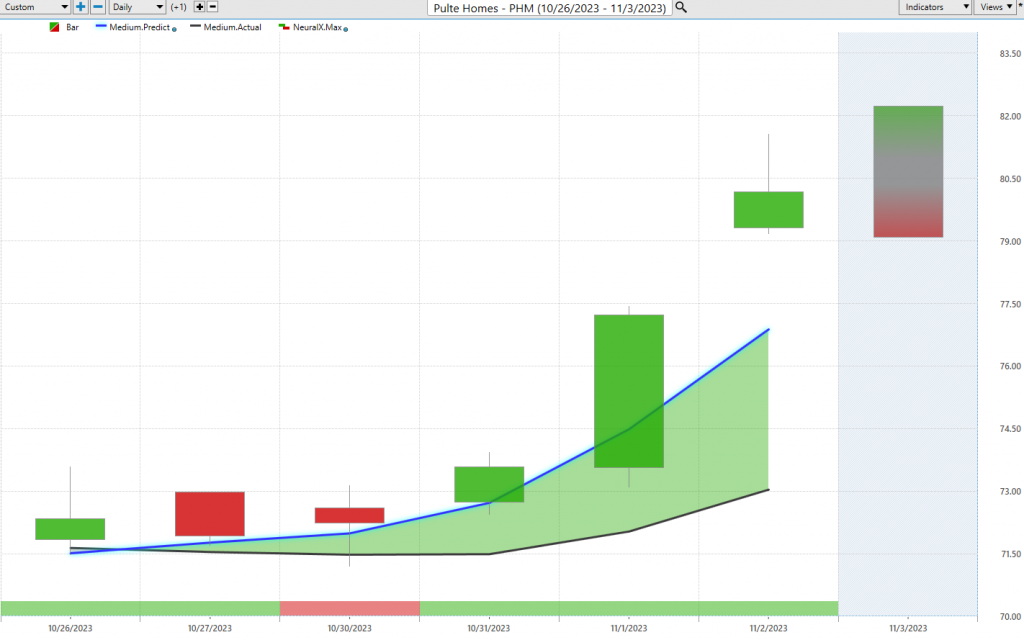Click the Medium.Predict legend label
The height and width of the screenshot is (640, 1024).
(x=140, y=27)
